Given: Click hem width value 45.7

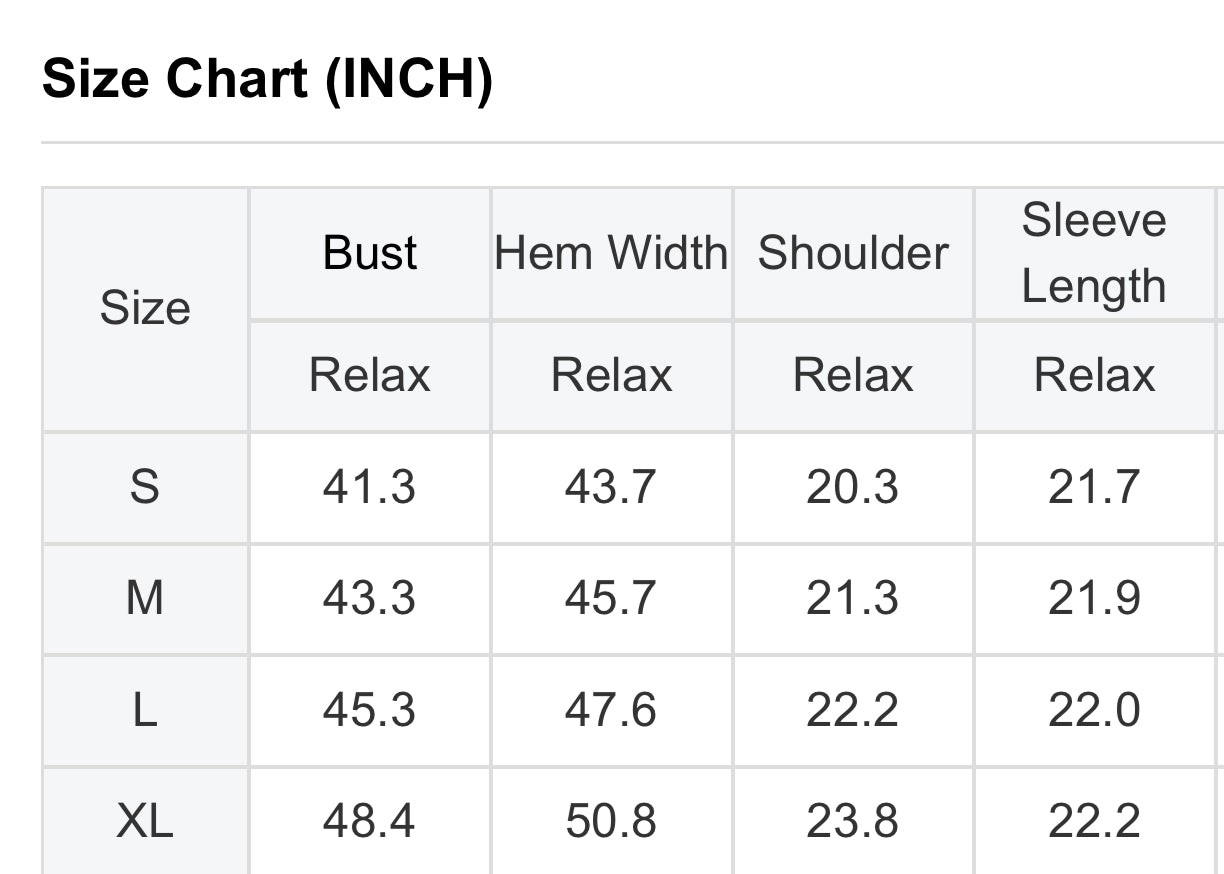Looking at the screenshot, I should (611, 598).
